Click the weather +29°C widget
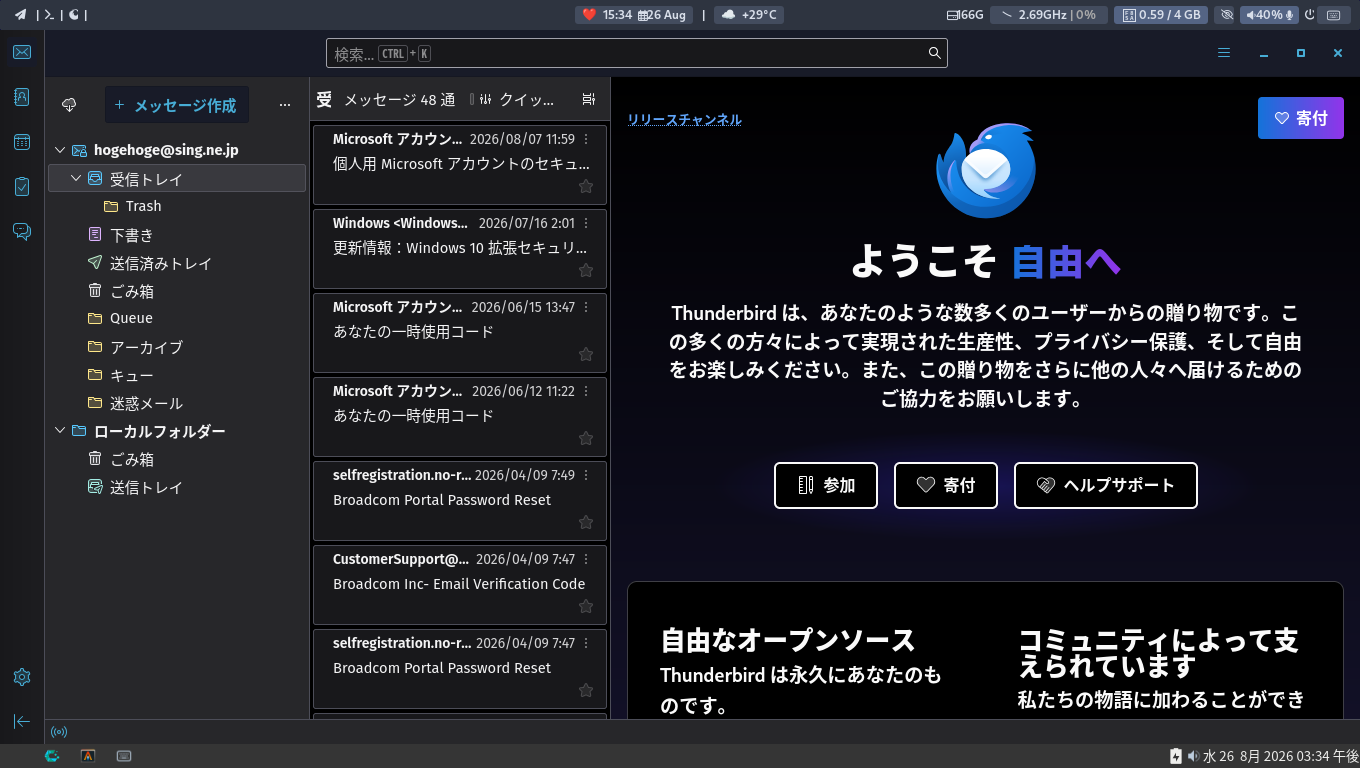 [x=749, y=15]
